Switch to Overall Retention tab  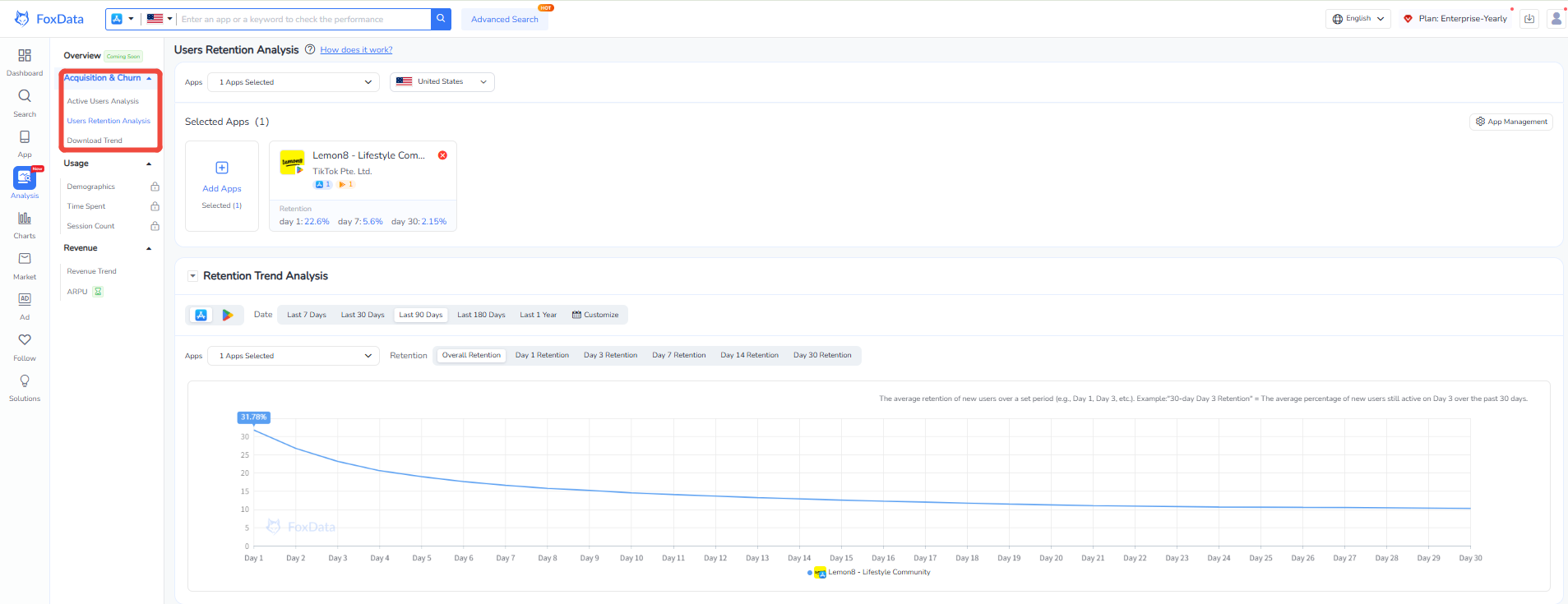coord(471,355)
